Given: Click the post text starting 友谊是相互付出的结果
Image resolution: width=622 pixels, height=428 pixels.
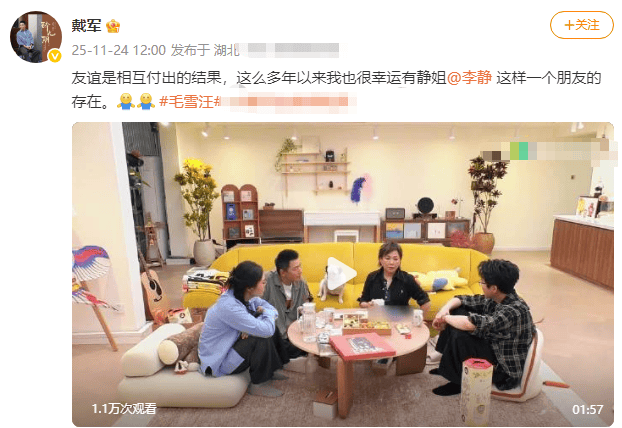Looking at the screenshot, I should (x=336, y=89).
